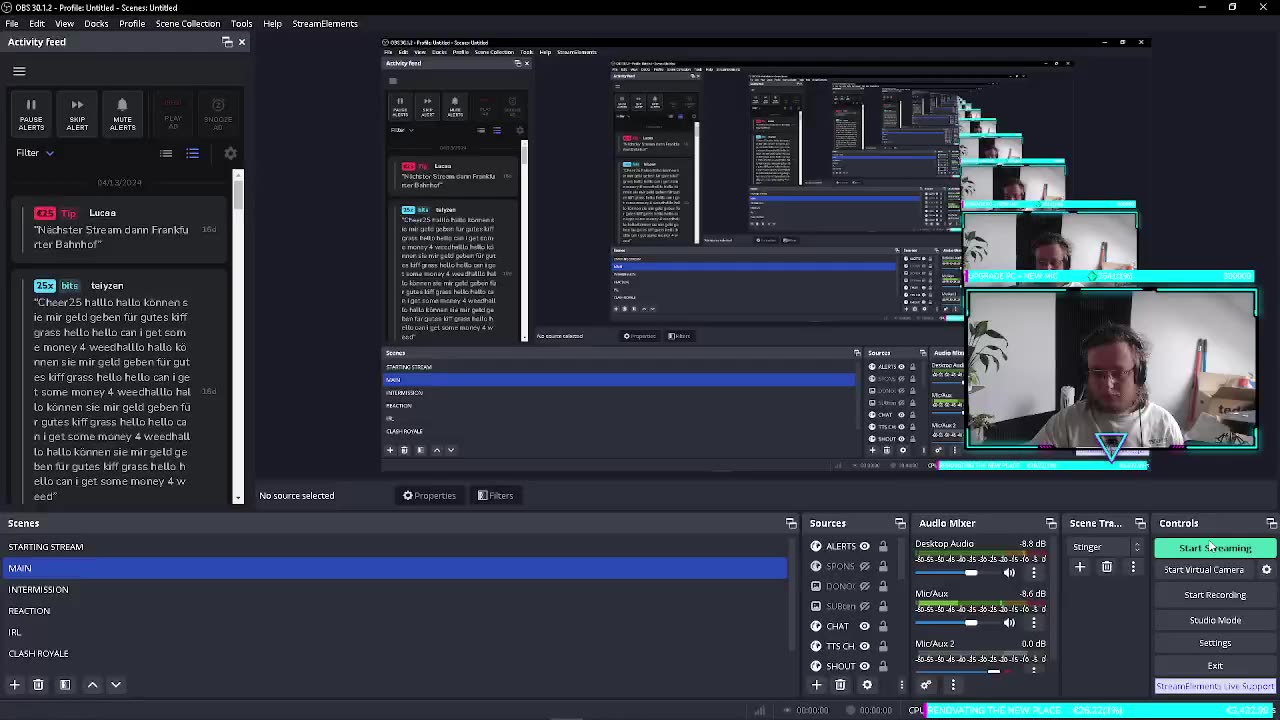Select the REACTION scene

pyautogui.click(x=396, y=610)
